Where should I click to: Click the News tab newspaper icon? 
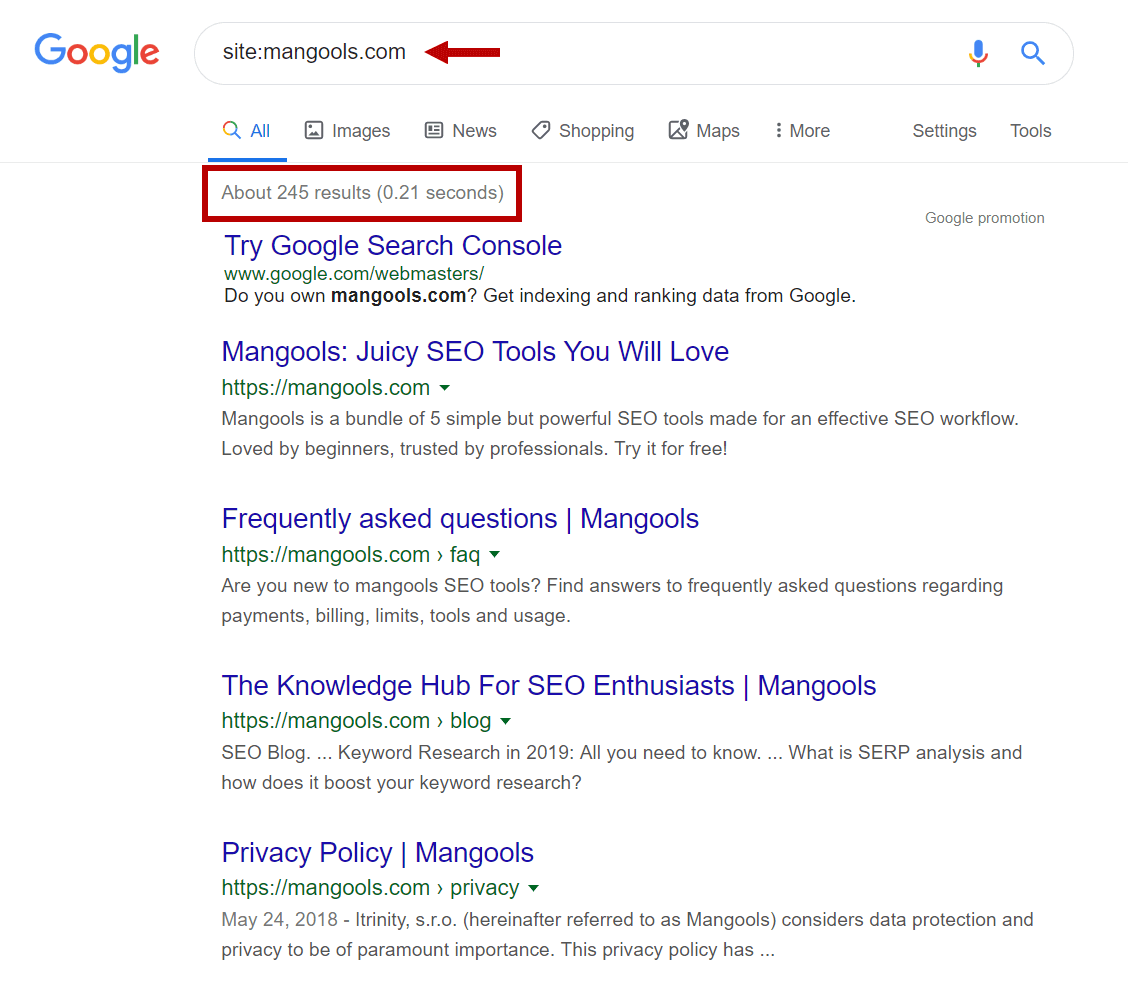(434, 130)
